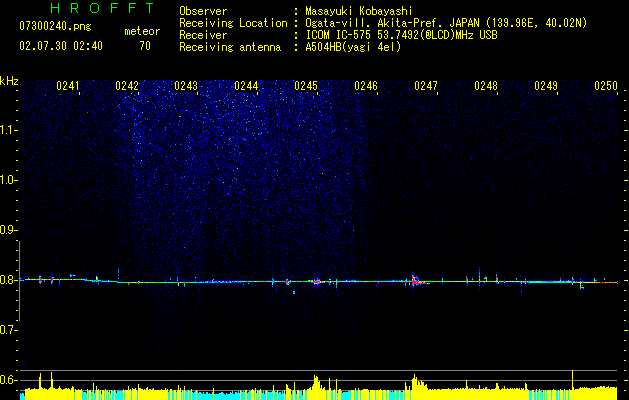Click the 0246 time marker

click(x=366, y=86)
